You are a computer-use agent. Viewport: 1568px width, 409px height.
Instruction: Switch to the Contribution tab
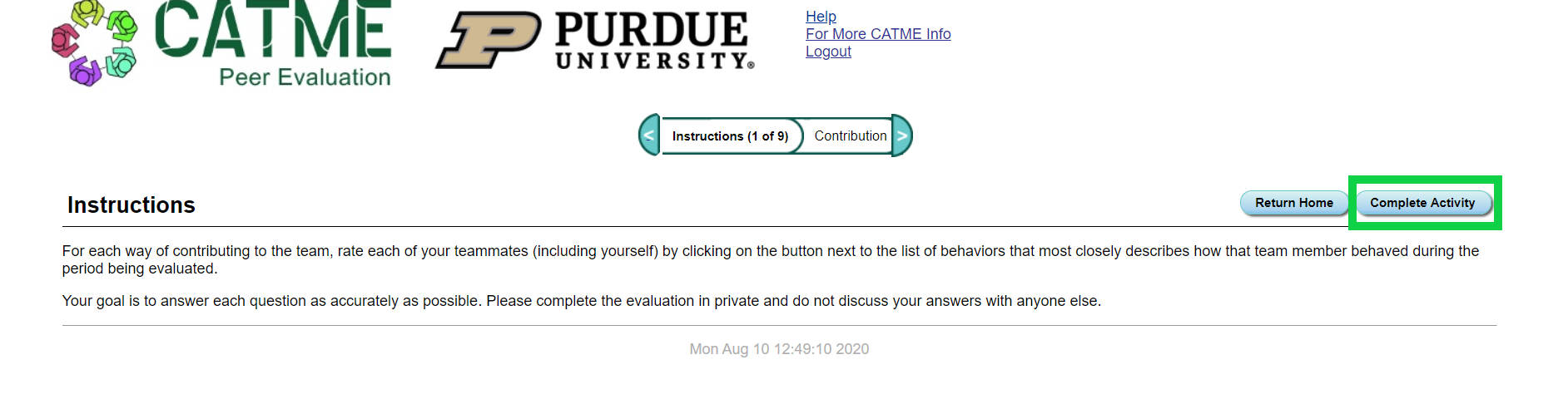point(850,136)
